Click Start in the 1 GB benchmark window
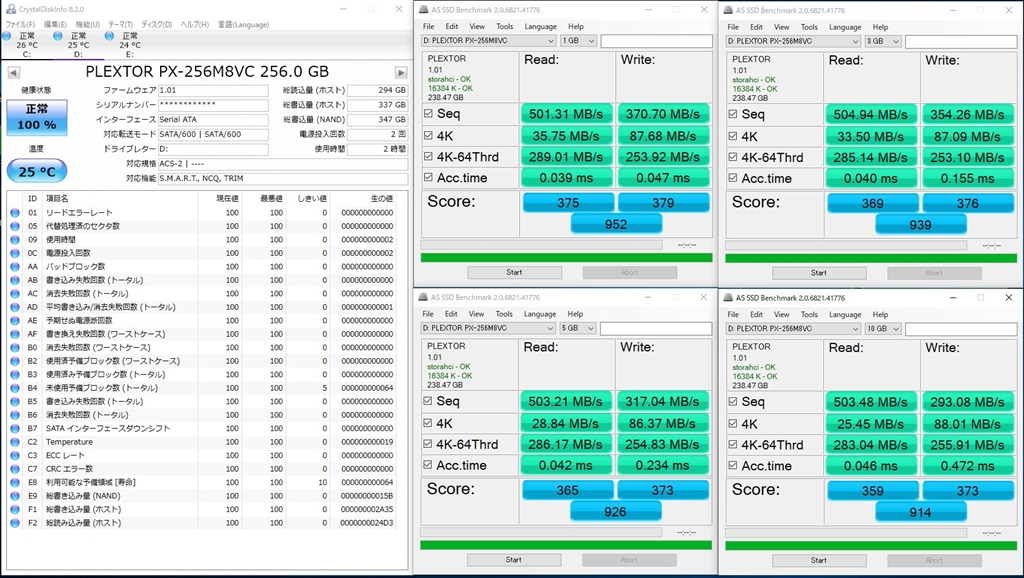This screenshot has width=1024, height=578. pyautogui.click(x=515, y=272)
